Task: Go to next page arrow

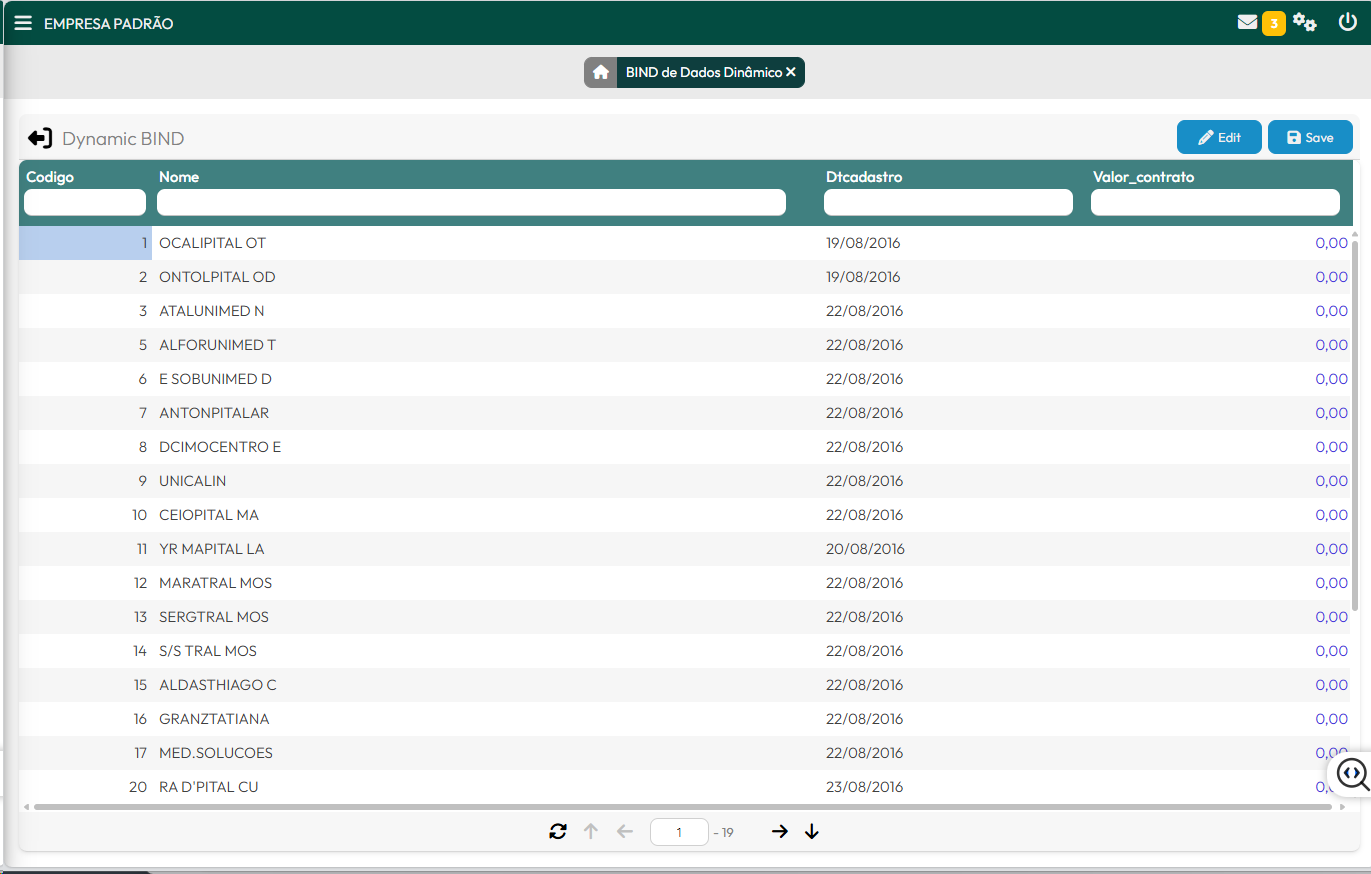Action: (x=780, y=831)
